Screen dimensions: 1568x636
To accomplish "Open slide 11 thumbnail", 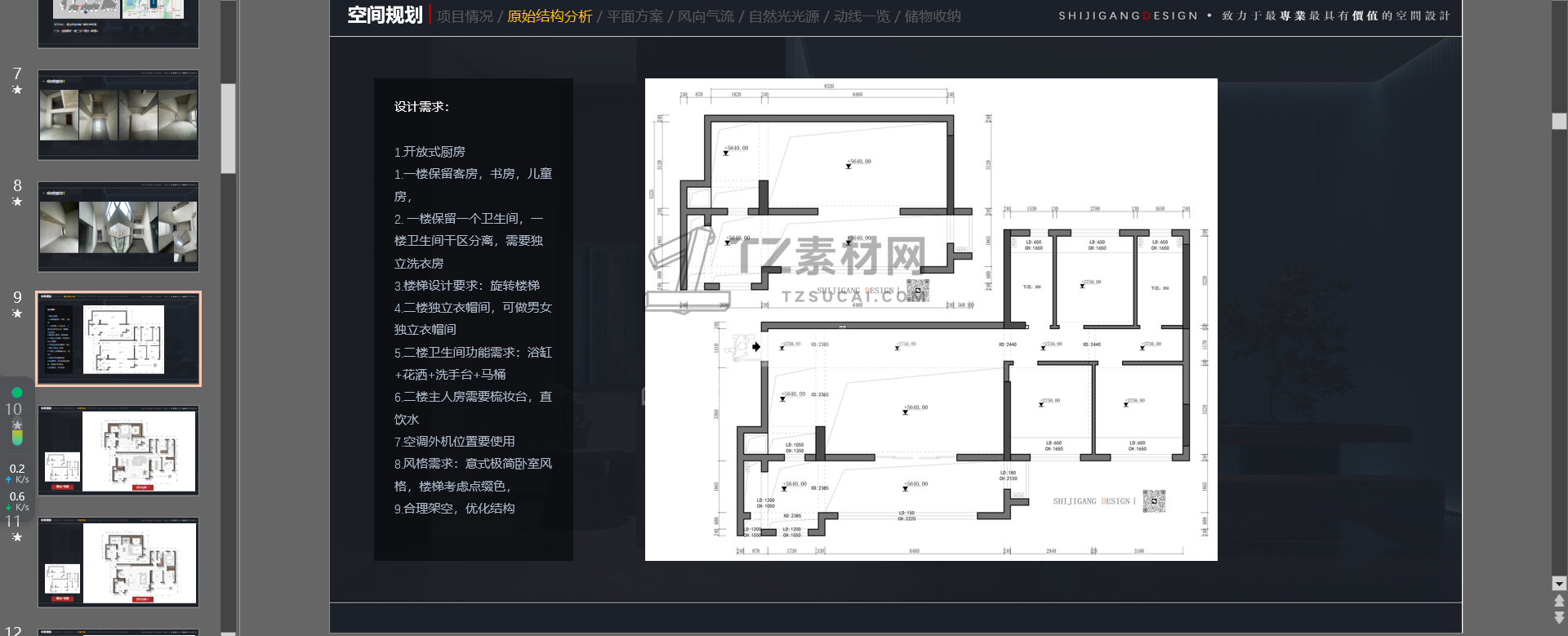I will [x=118, y=563].
